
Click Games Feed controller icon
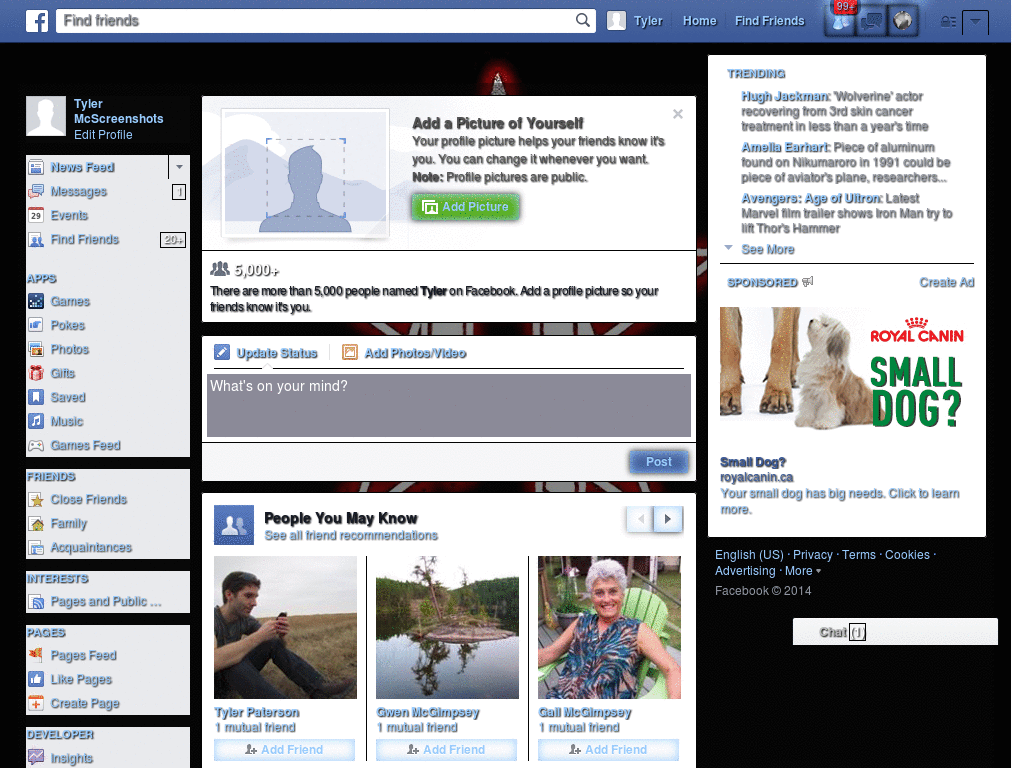(36, 445)
